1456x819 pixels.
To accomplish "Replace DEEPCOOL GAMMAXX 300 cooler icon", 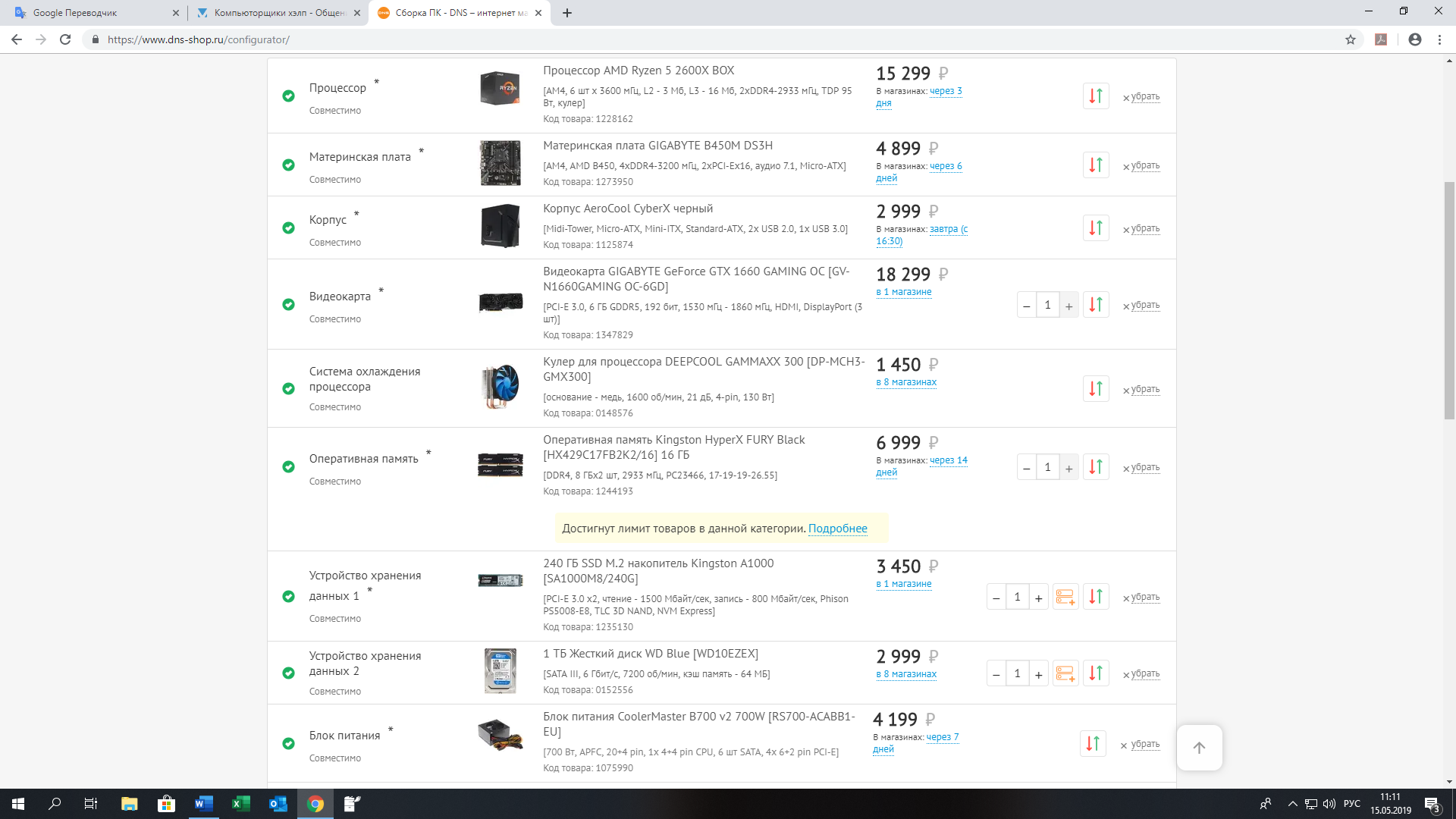I will (1096, 389).
